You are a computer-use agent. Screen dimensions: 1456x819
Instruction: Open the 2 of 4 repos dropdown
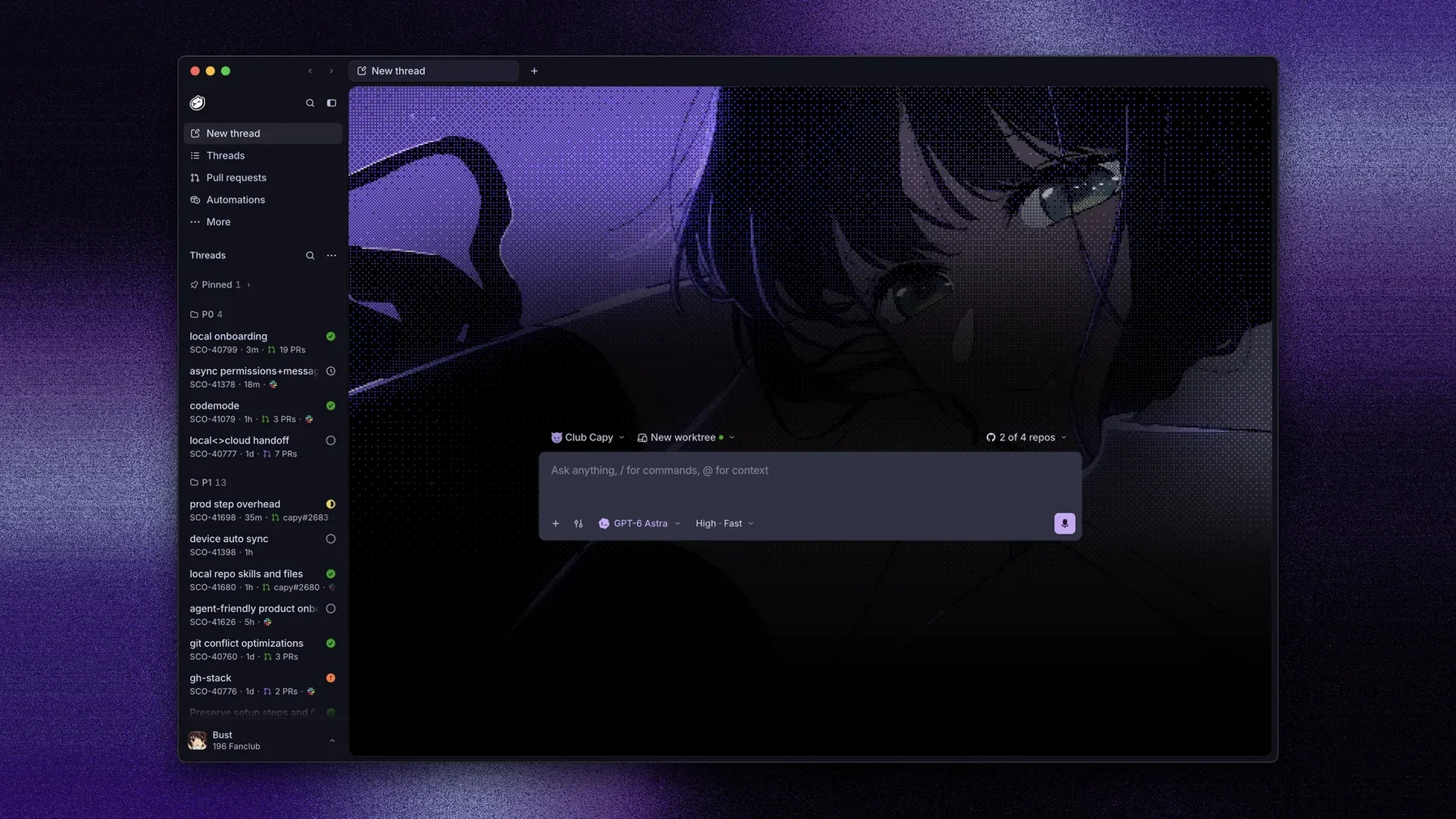[1026, 437]
